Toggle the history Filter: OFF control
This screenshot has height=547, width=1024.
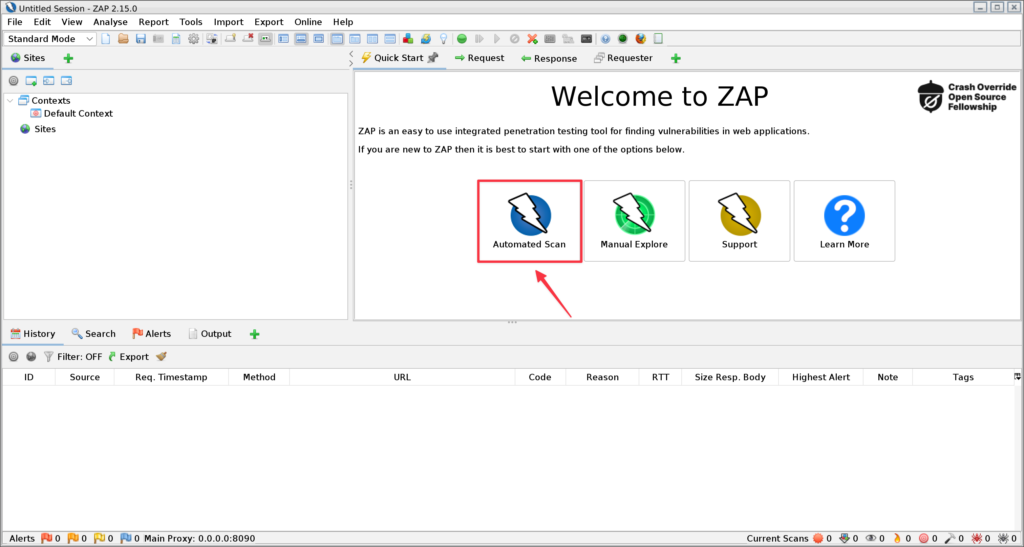(73, 357)
